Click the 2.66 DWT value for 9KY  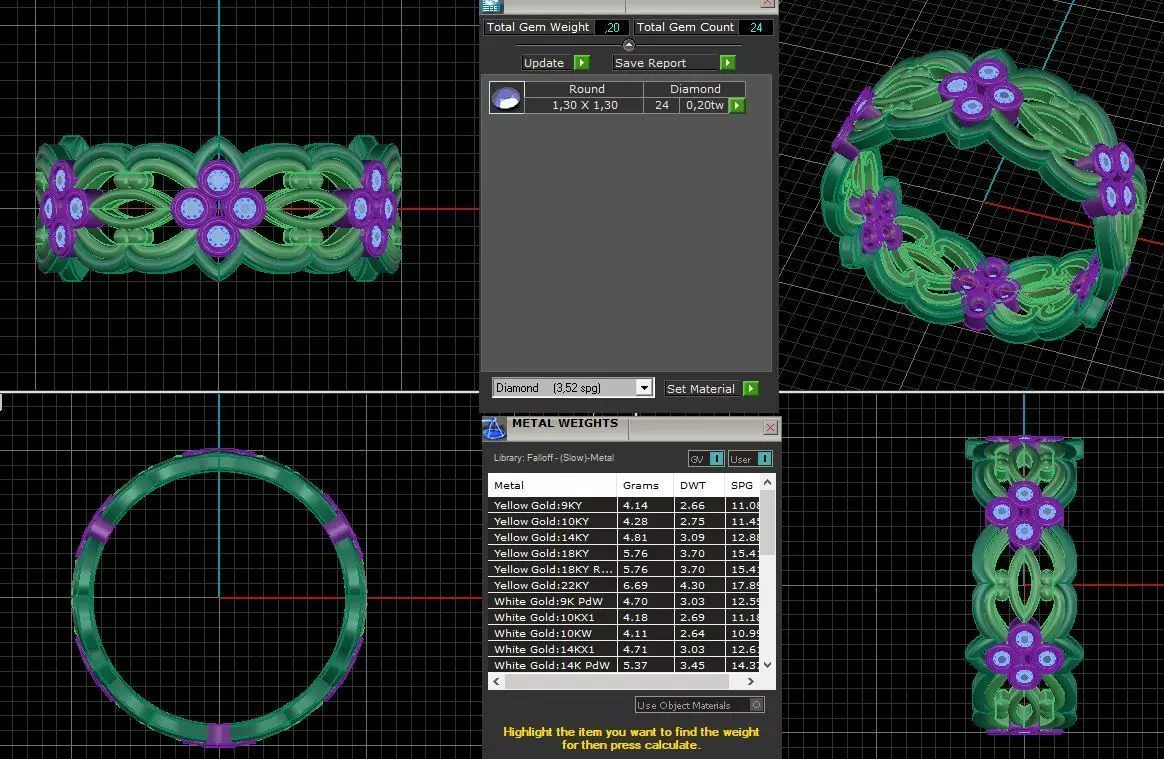tap(699, 505)
